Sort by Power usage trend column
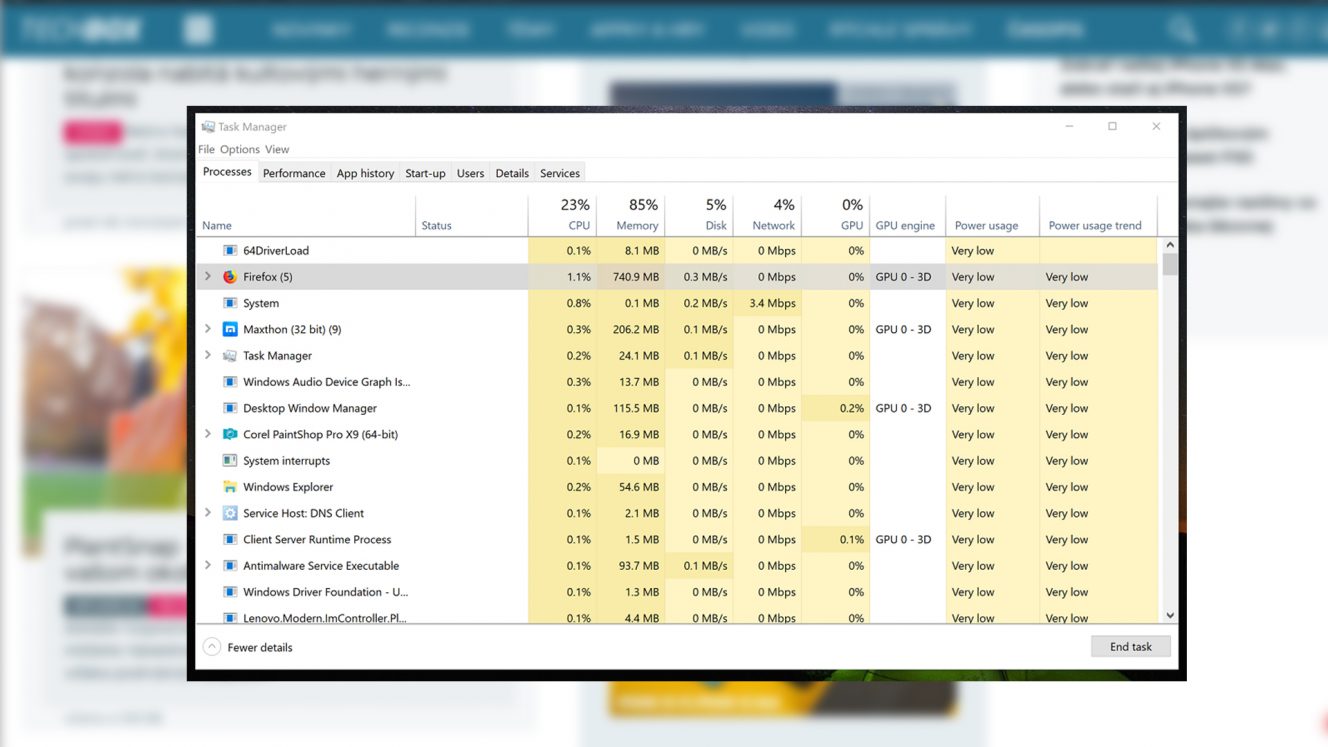 (x=1098, y=215)
